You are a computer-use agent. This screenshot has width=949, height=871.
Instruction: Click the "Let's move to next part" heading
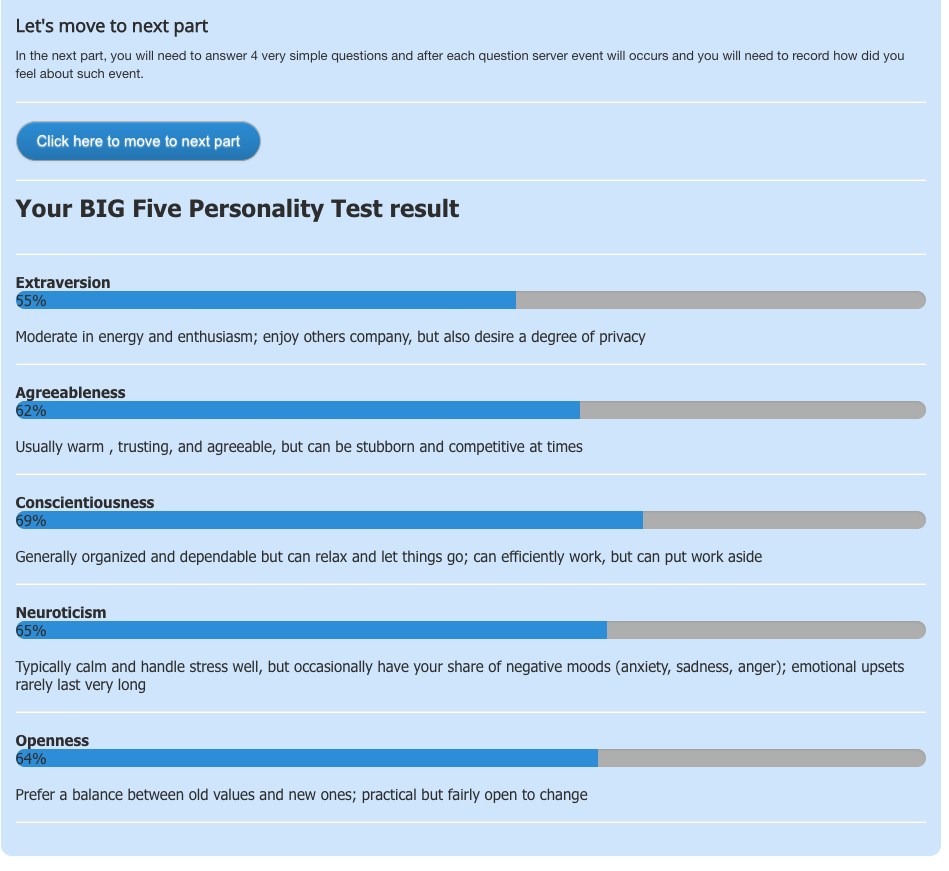point(113,26)
